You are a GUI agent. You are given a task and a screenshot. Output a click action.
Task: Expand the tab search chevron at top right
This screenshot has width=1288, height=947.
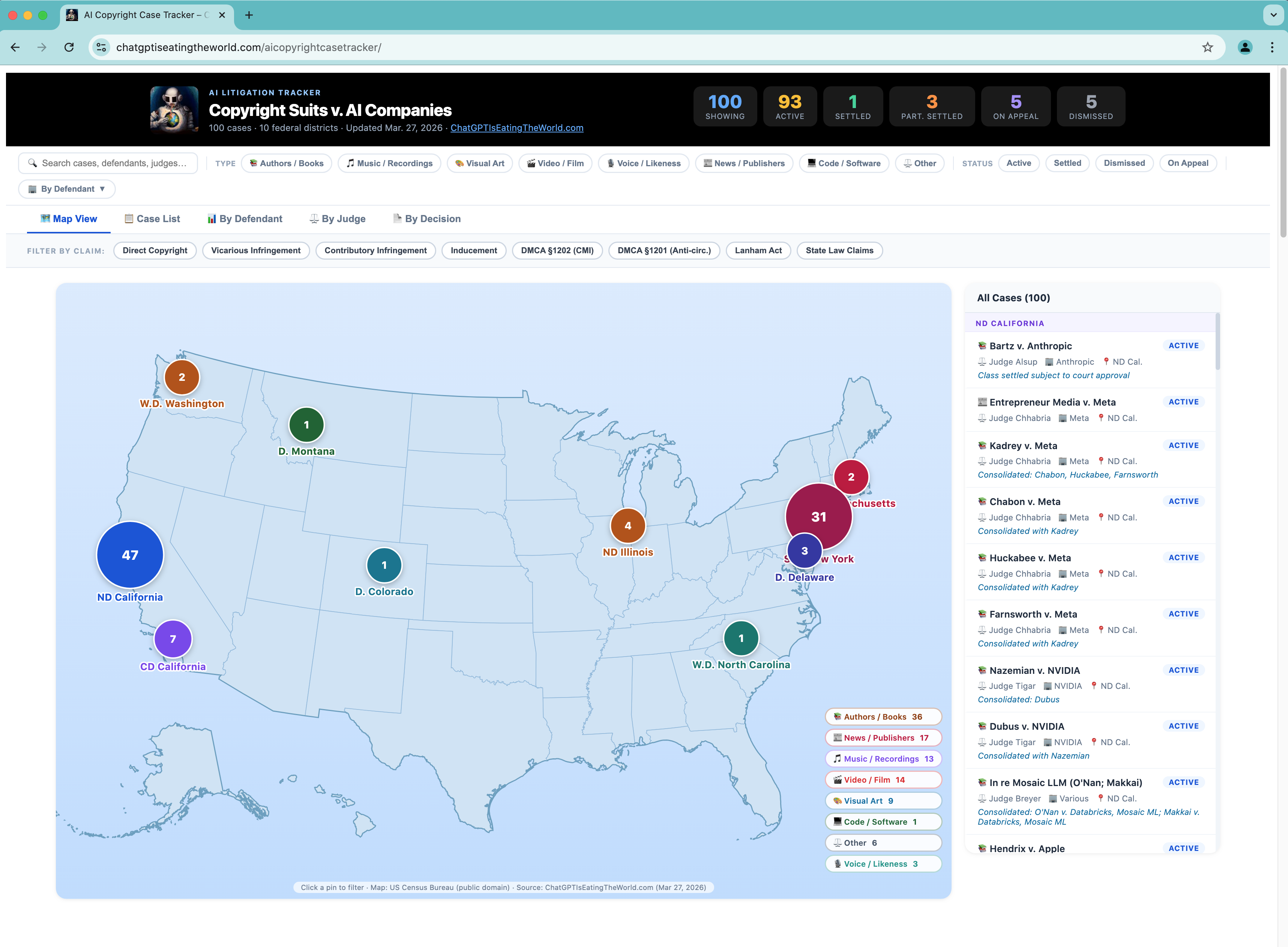coord(1273,15)
